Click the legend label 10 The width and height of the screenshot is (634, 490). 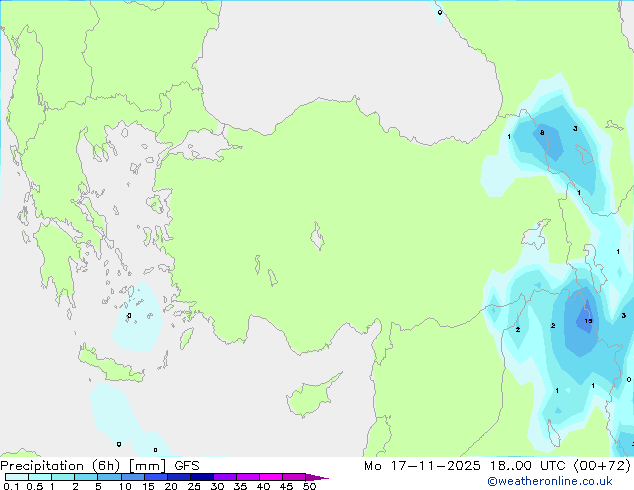click(125, 486)
